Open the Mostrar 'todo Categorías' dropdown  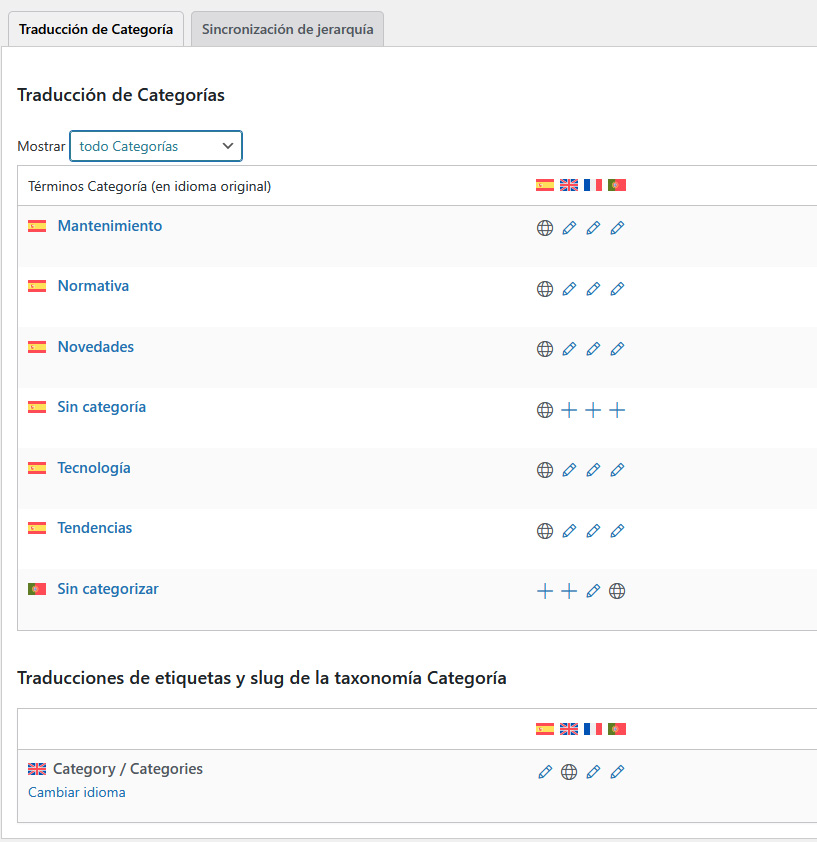[156, 146]
